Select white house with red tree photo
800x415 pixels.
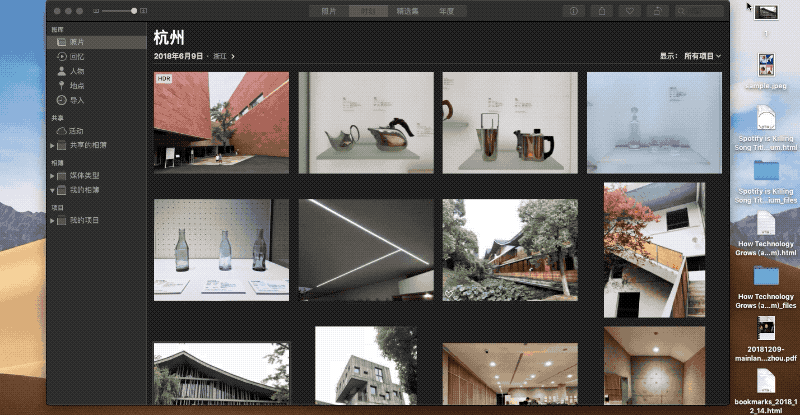point(654,250)
